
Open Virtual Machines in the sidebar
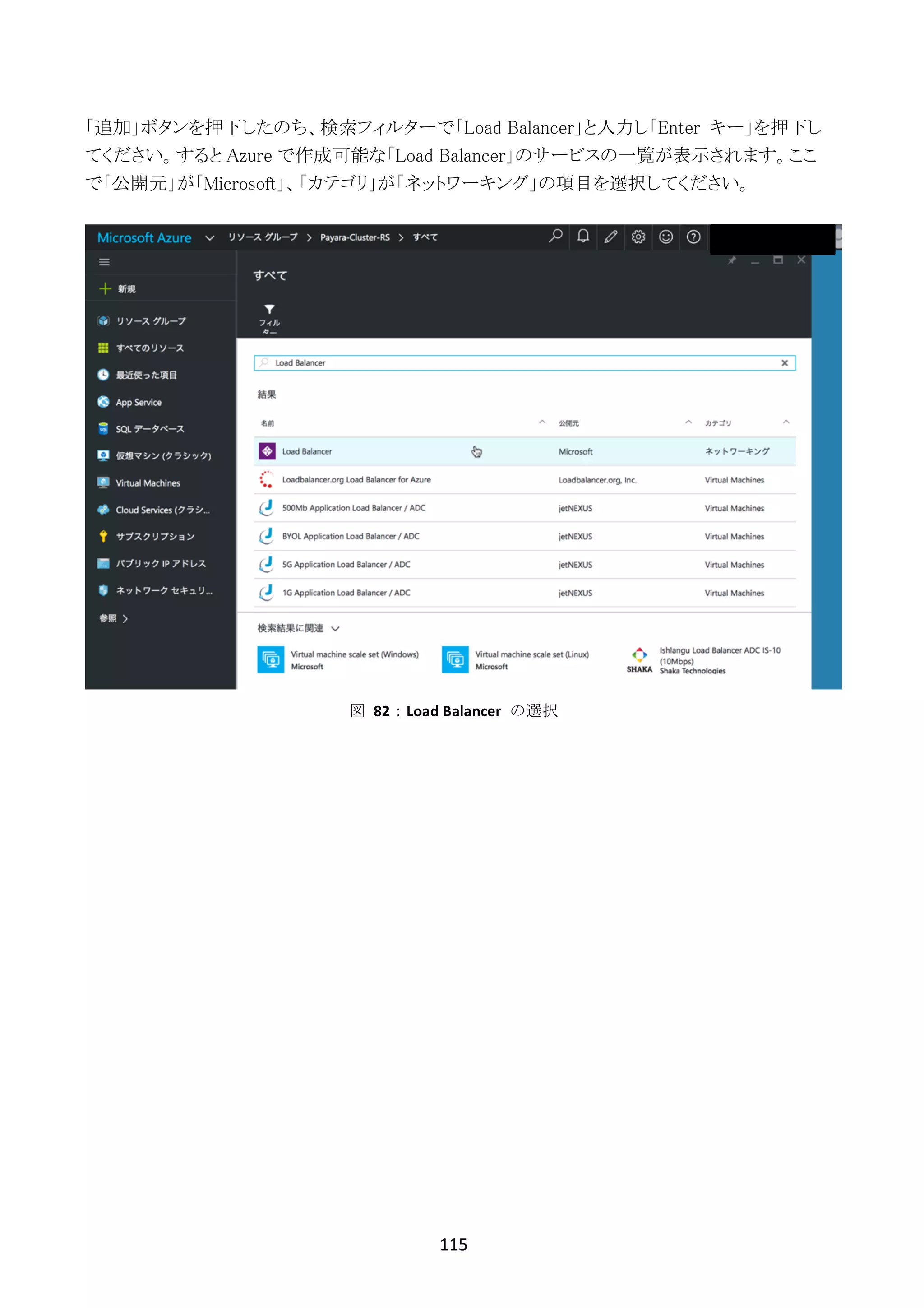click(148, 483)
